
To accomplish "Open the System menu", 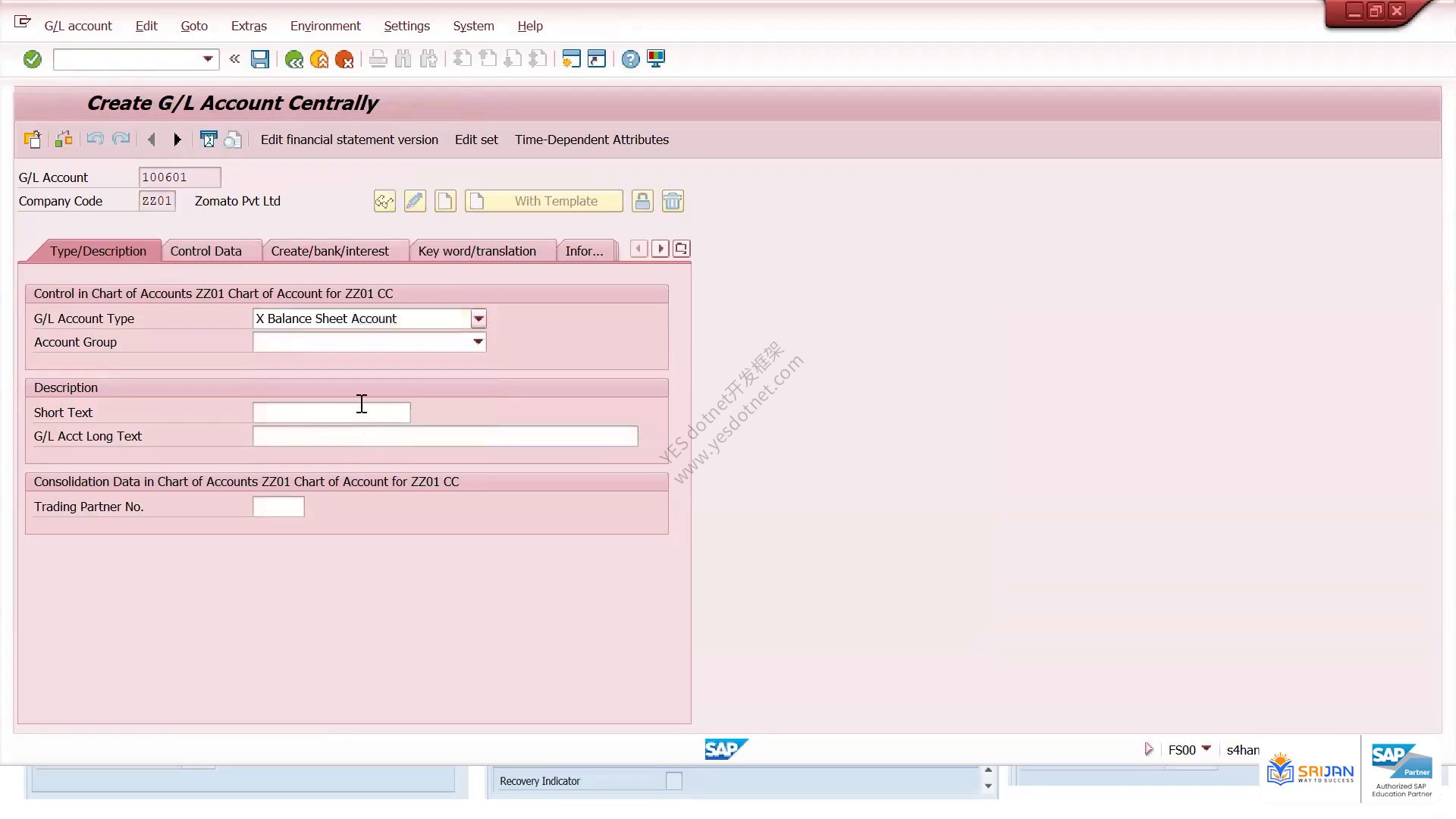I will [473, 26].
